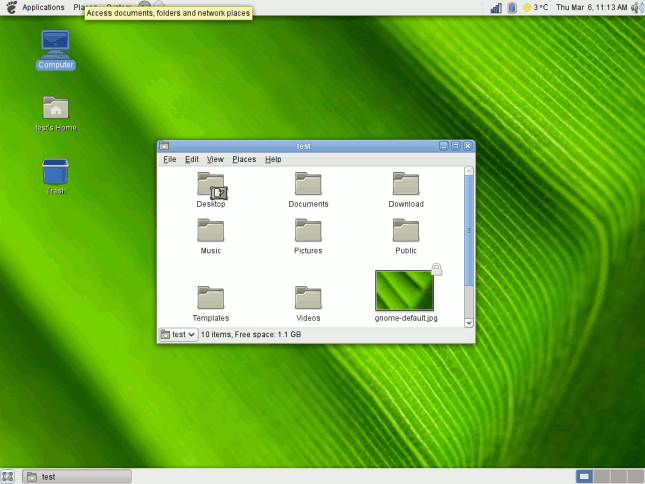The image size is (645, 484).
Task: Open the Documents folder
Action: coord(308,185)
